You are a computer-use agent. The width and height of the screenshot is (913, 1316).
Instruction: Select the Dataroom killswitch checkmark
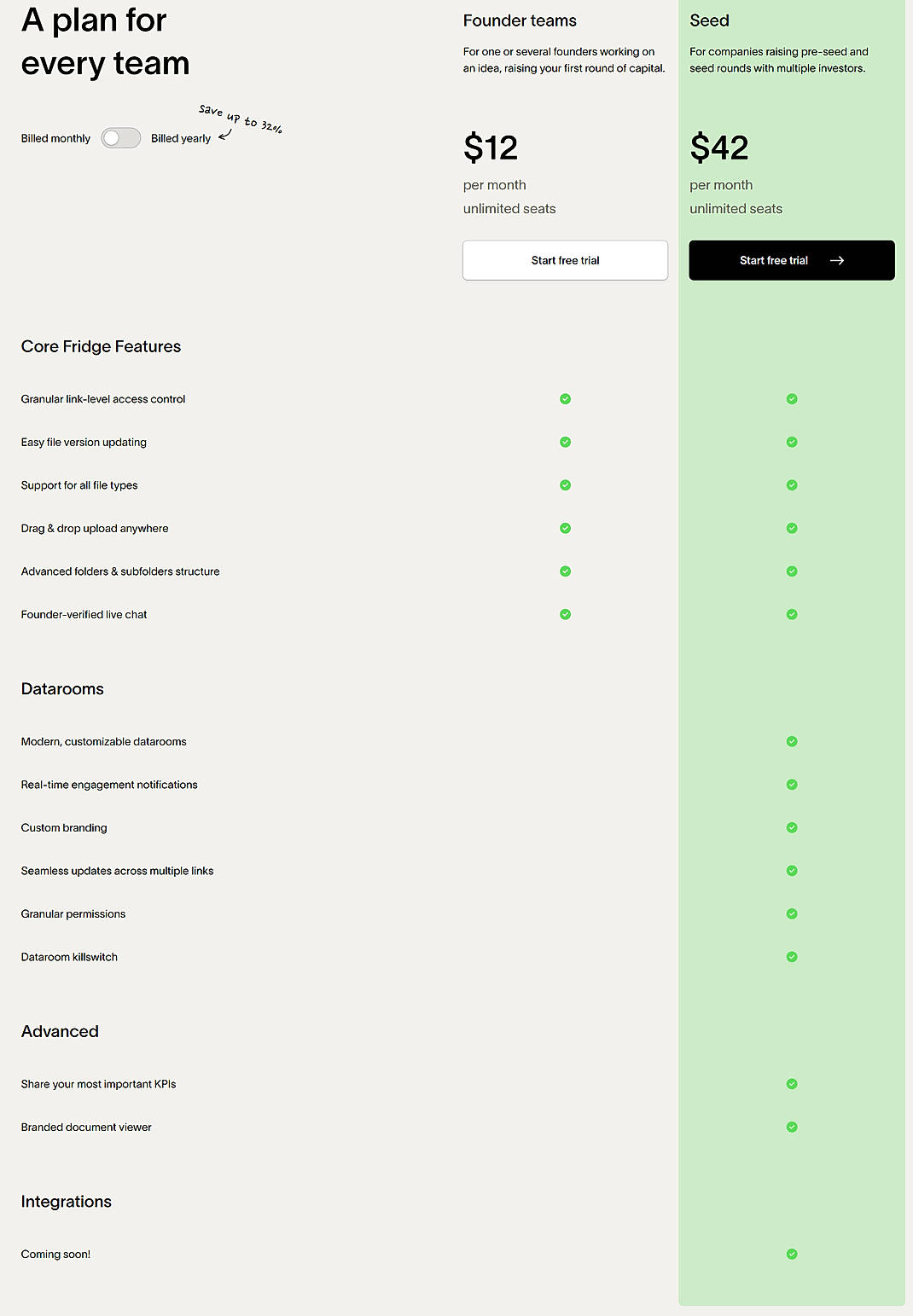tap(791, 956)
